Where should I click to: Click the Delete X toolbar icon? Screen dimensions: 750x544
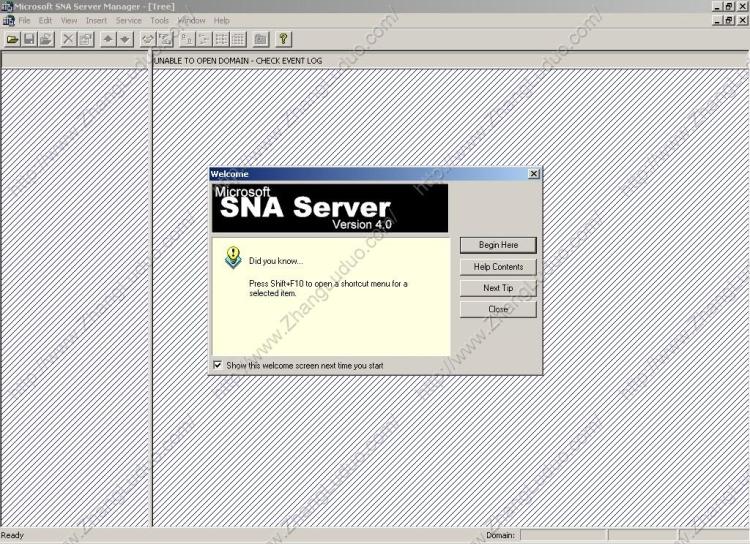click(68, 39)
